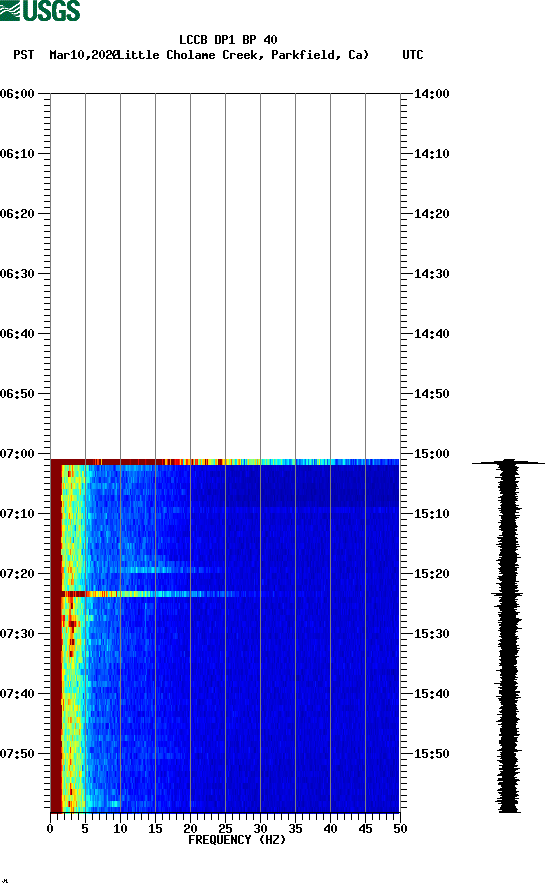Viewport: 552px width, 892px height.
Task: Click the 06:10 PST time label
Action: coord(18,154)
